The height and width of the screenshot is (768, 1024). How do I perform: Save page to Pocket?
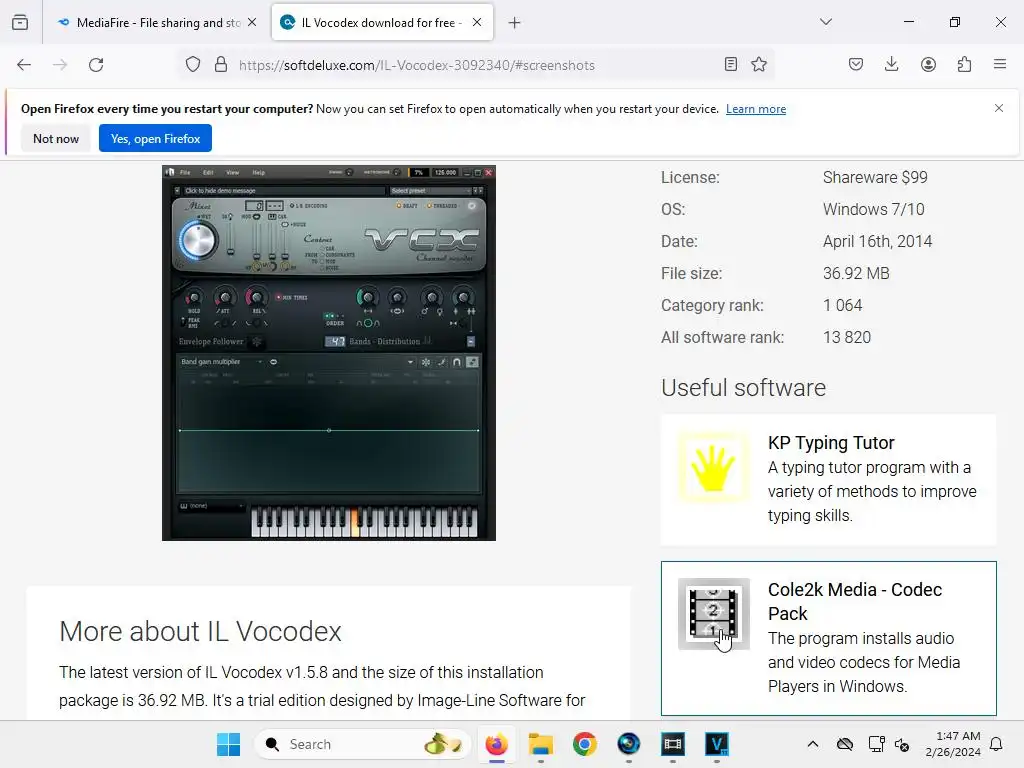(x=856, y=64)
